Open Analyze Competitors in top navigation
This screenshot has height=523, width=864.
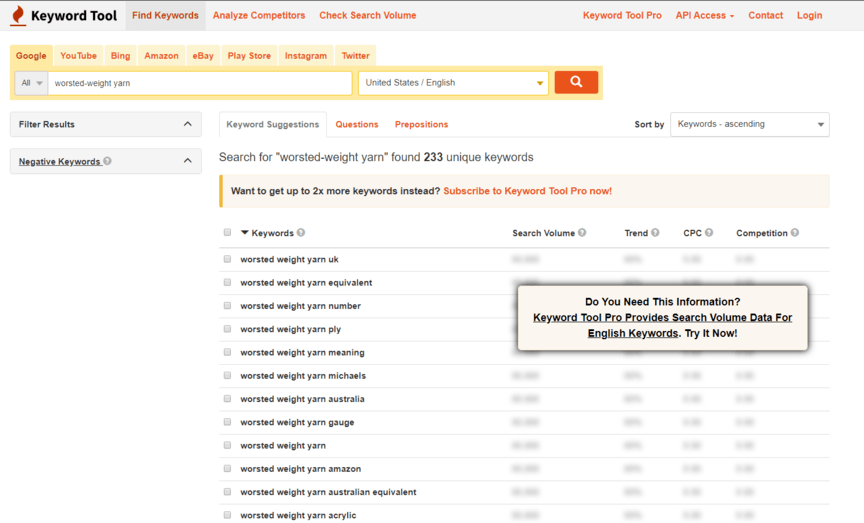tap(259, 15)
